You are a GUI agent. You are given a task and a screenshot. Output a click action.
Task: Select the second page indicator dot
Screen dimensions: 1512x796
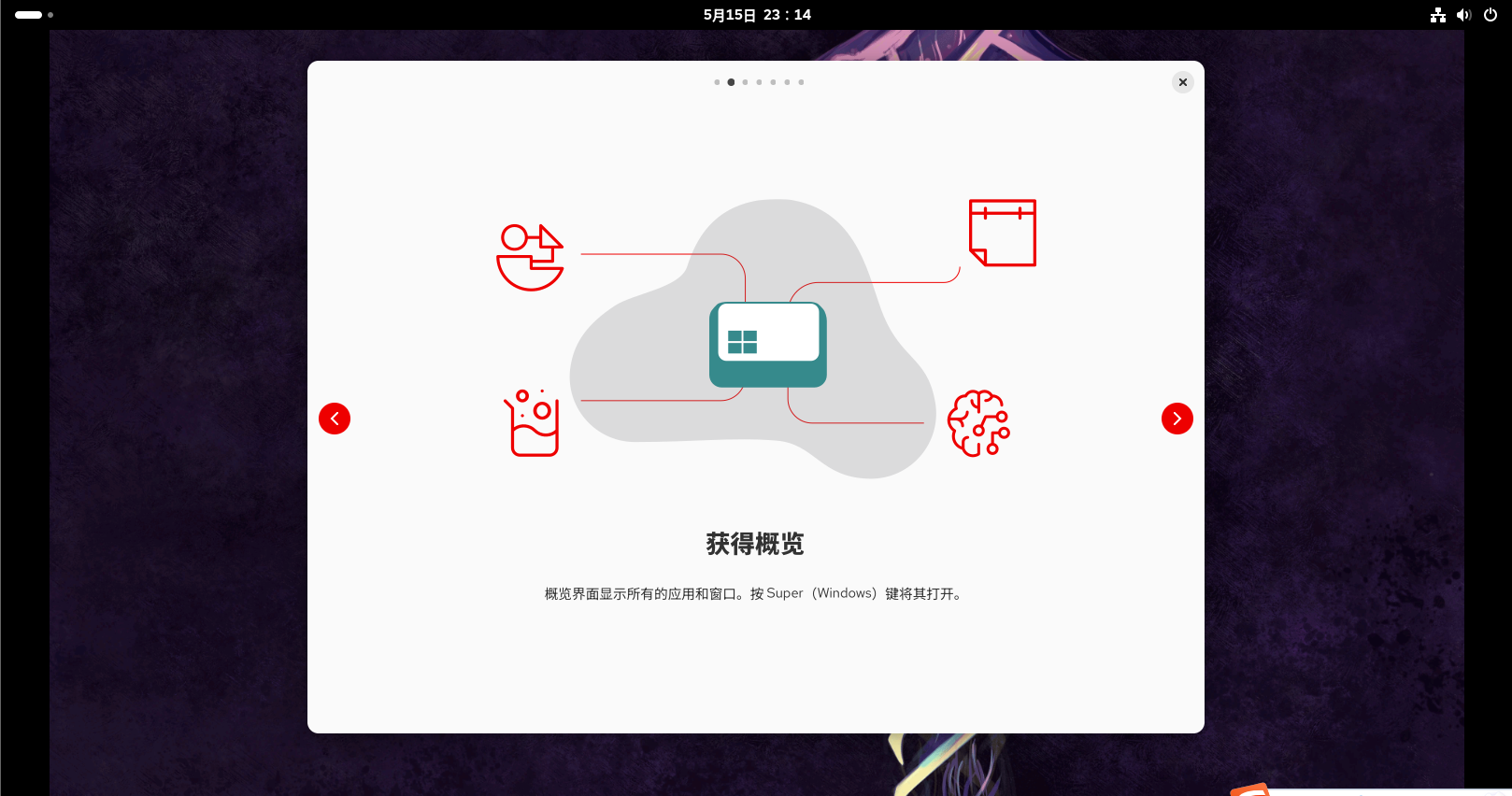coord(731,82)
